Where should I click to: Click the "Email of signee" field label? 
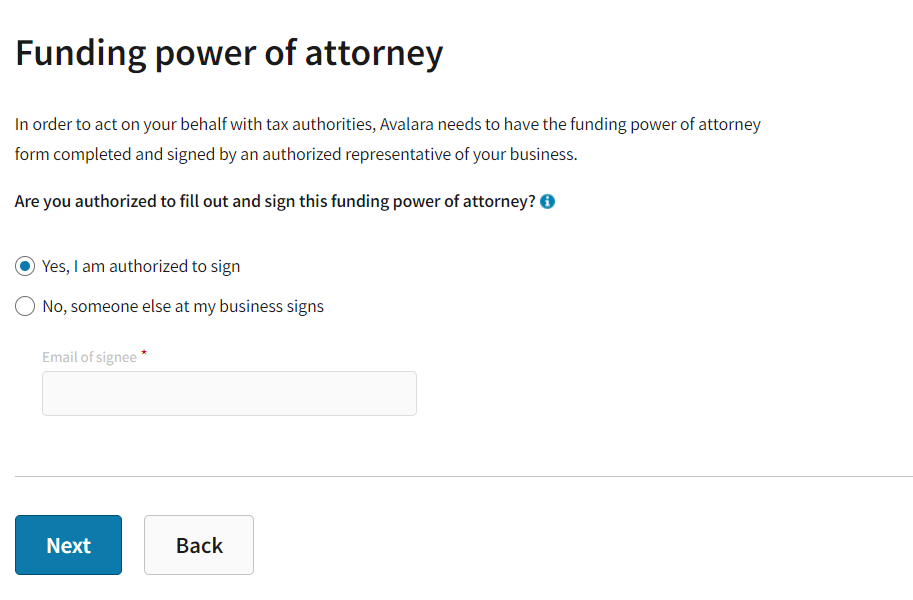pos(89,357)
